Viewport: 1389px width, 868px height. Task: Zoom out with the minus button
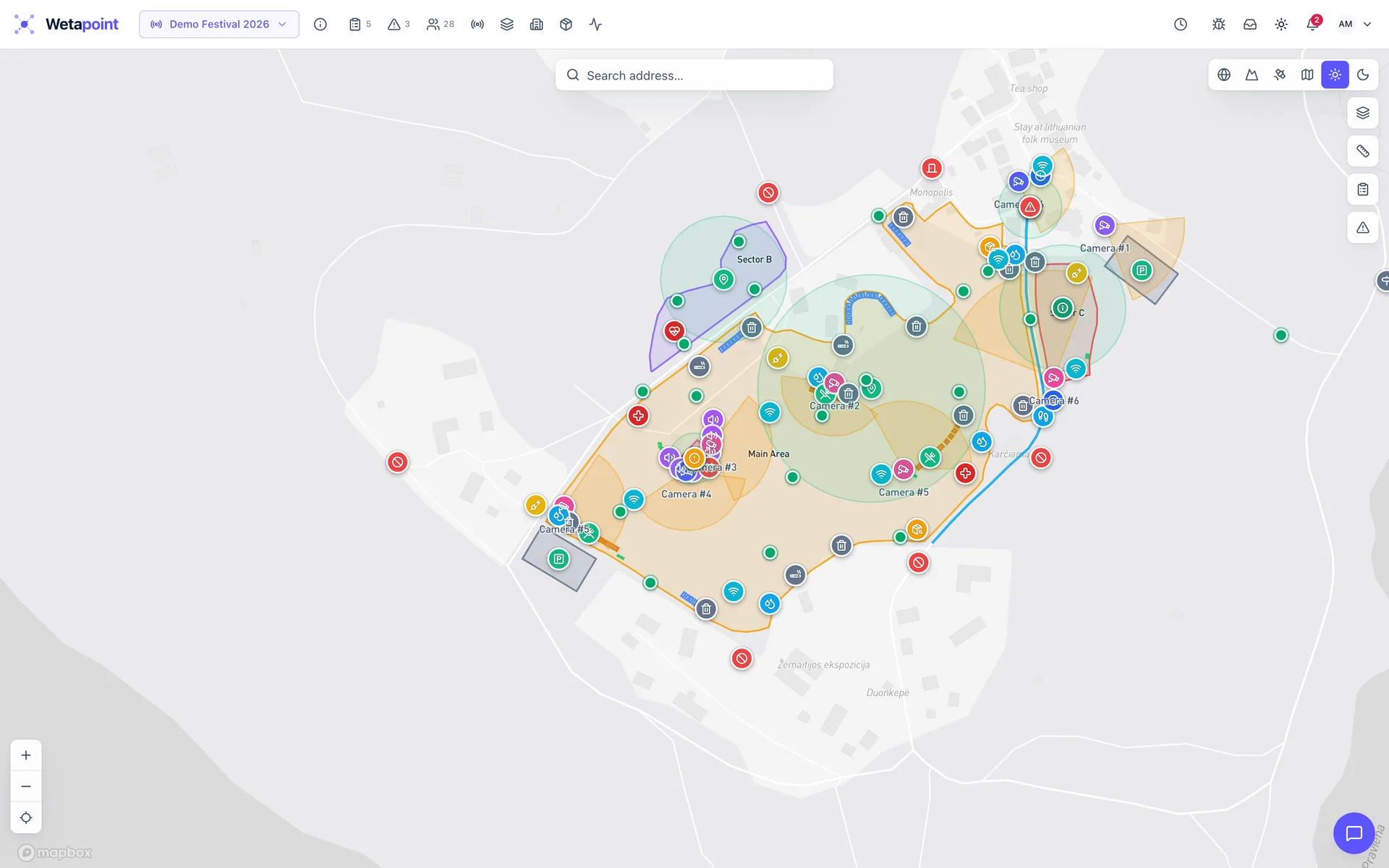26,786
